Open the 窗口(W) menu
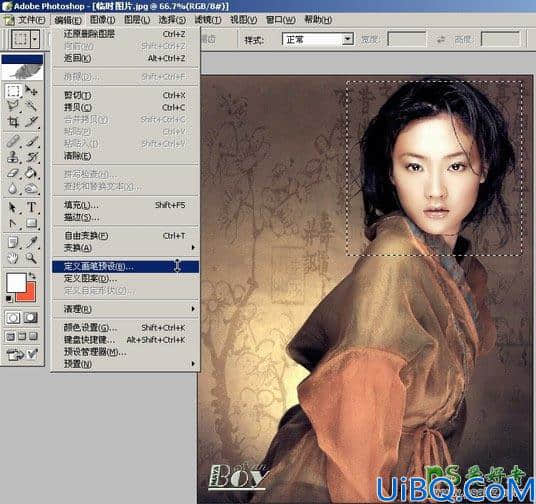Image resolution: width=536 pixels, height=504 pixels. 281,20
